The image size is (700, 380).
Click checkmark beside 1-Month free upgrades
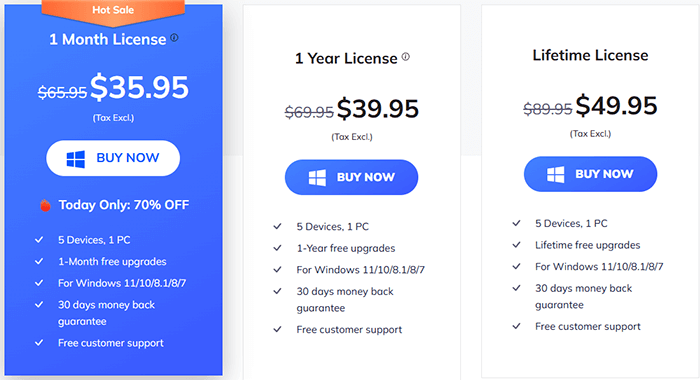[x=39, y=261]
